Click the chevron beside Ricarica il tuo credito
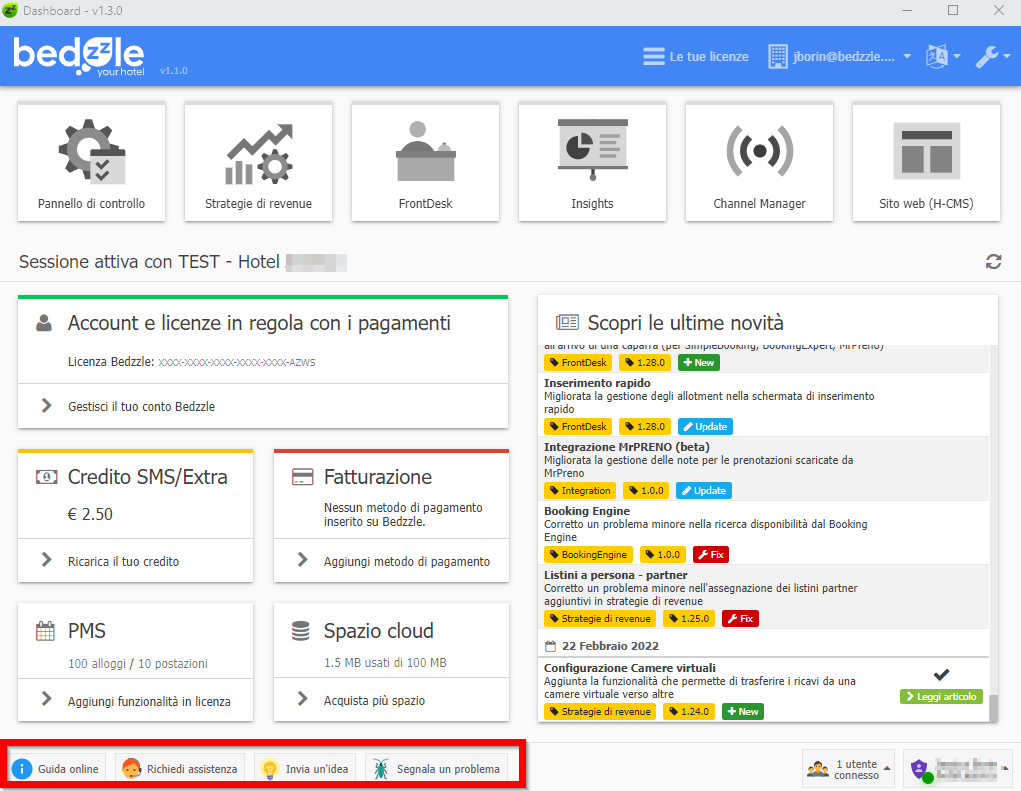 [x=46, y=560]
